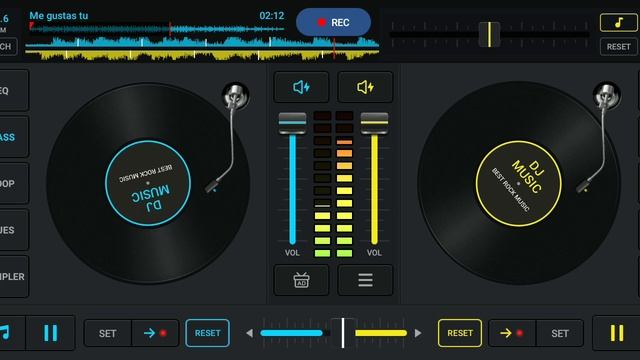Open the hamburger menu in the mixer
This screenshot has height=360, width=640.
(365, 280)
